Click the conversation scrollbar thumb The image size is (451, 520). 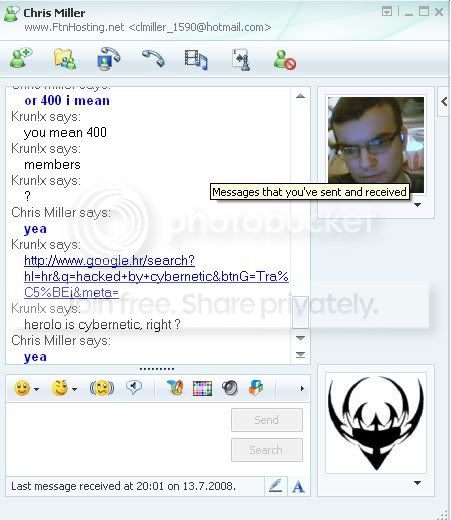tap(300, 312)
